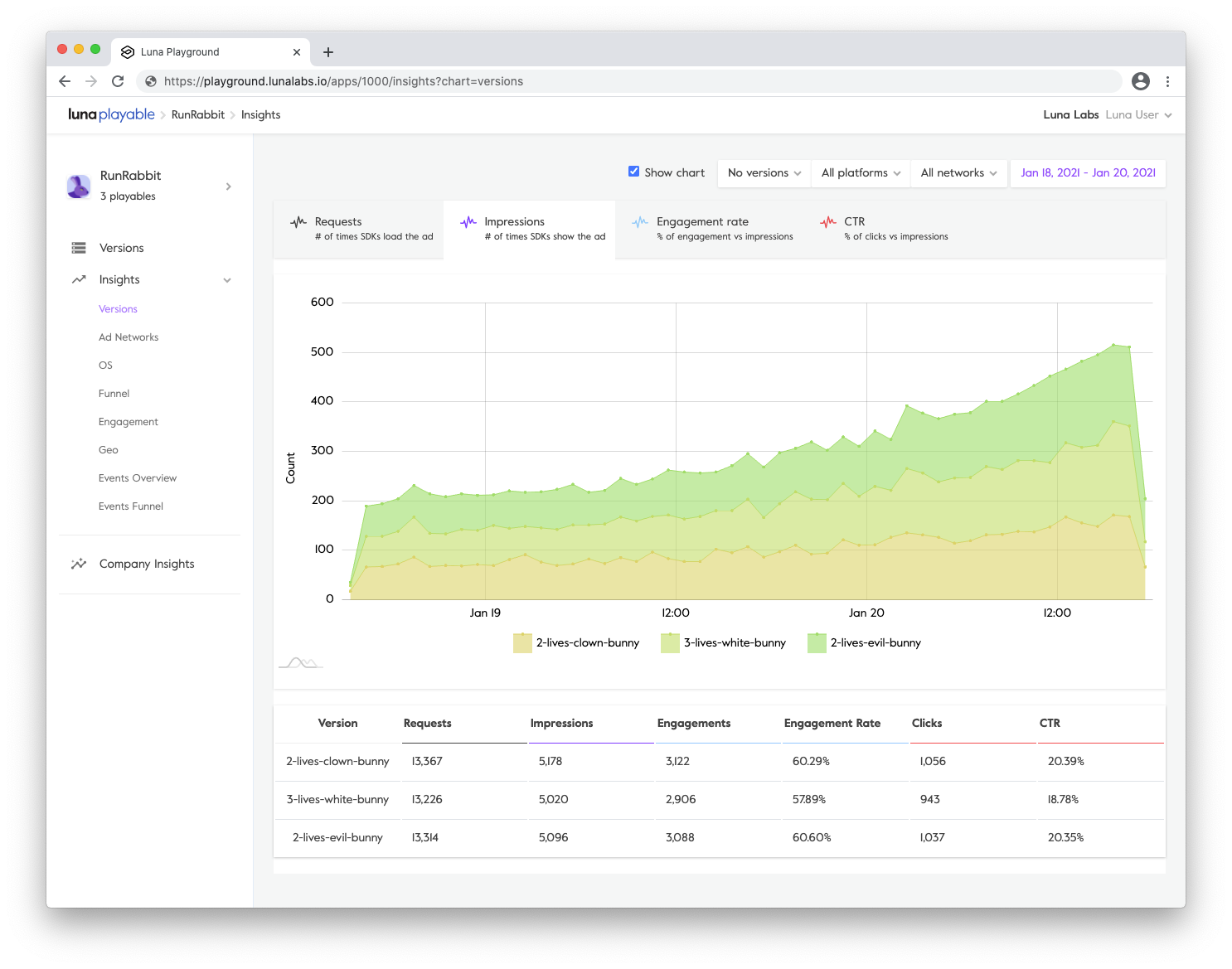Viewport: 1232px width, 969px height.
Task: Select the CTR metric tab
Action: pos(884,229)
